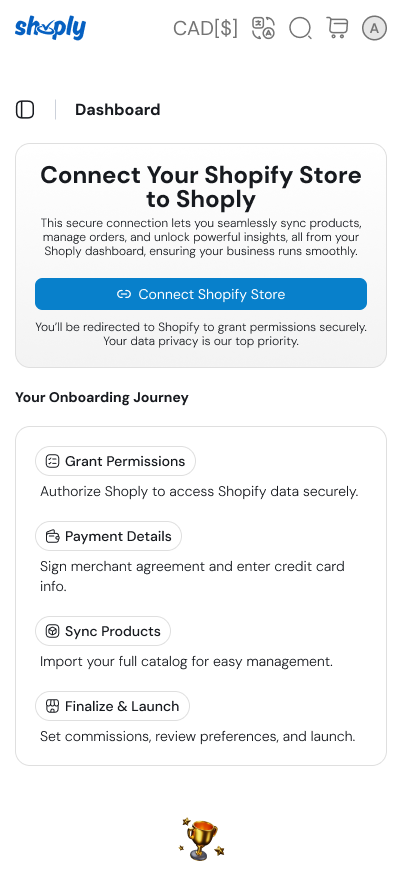This screenshot has width=402, height=874.
Task: Click the store icon in Finalize & Launch
Action: click(x=52, y=706)
